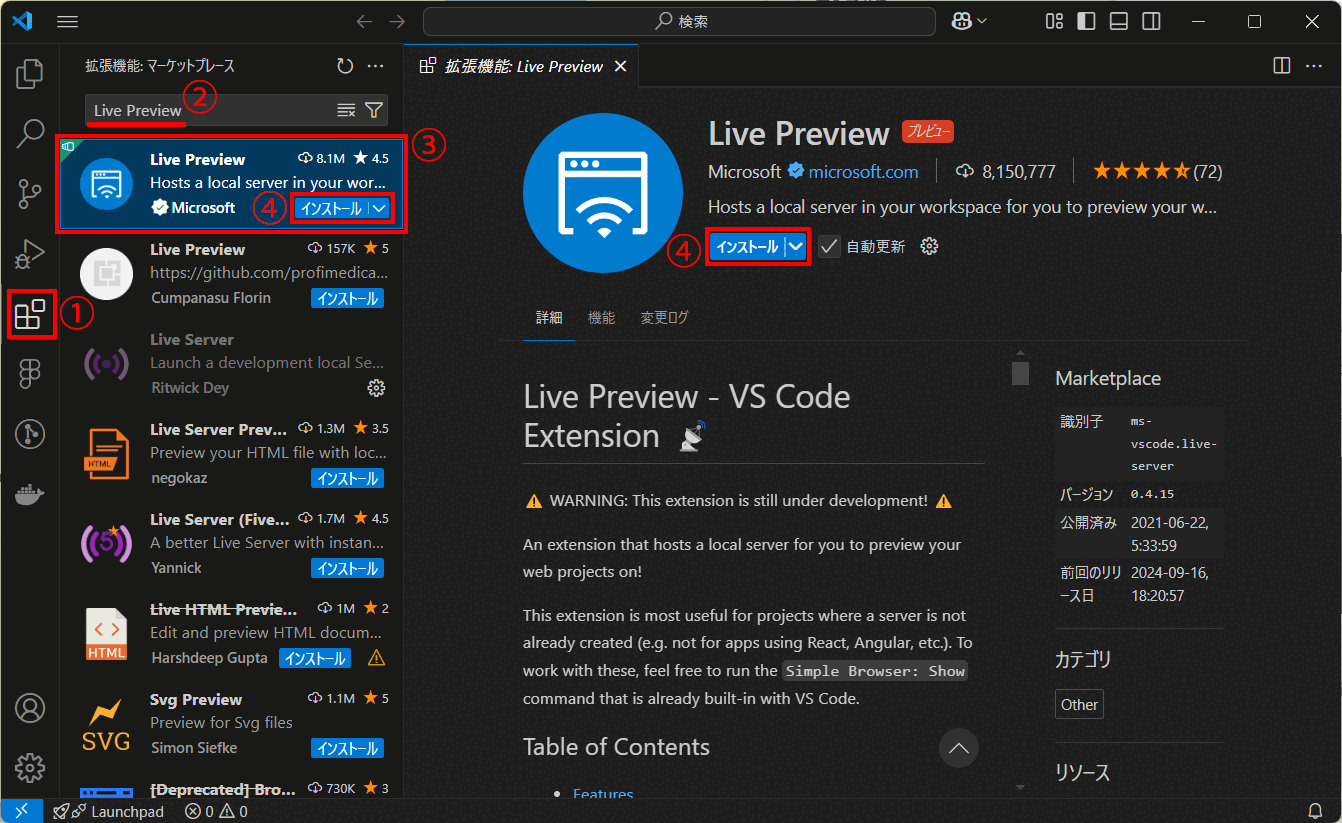Click the Microsoft publisher name in details
Screen dimensions: 1342x823
click(744, 171)
